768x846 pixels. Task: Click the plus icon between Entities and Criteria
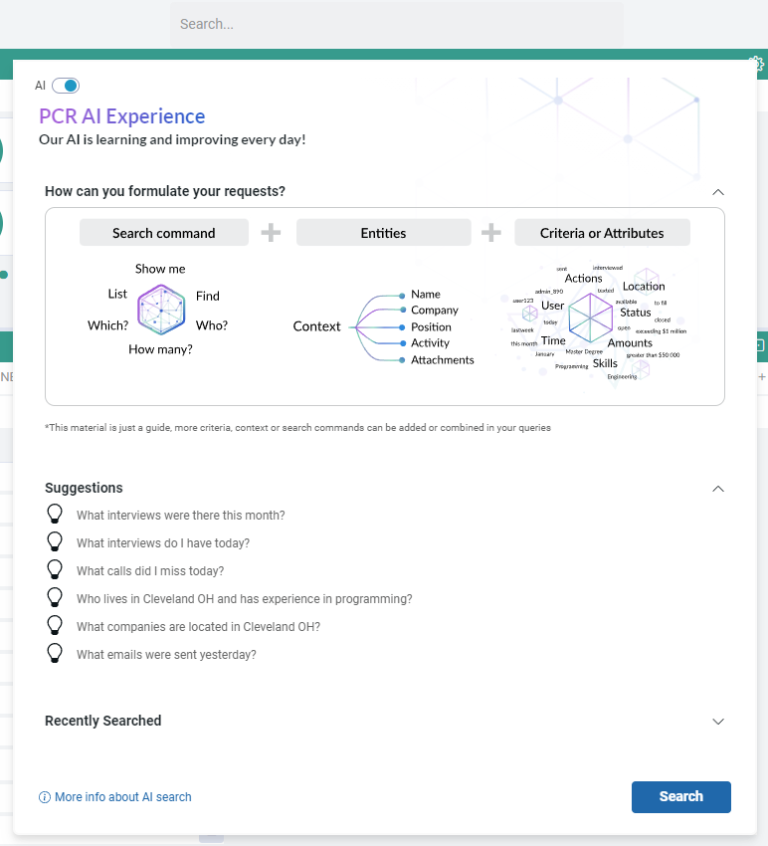tap(491, 232)
